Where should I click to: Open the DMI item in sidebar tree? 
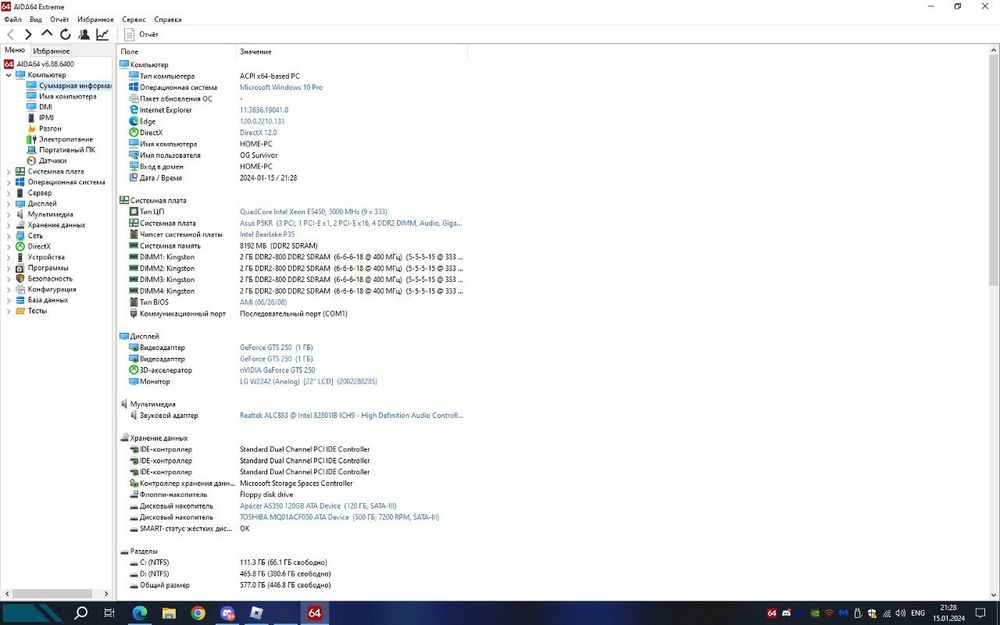point(40,107)
